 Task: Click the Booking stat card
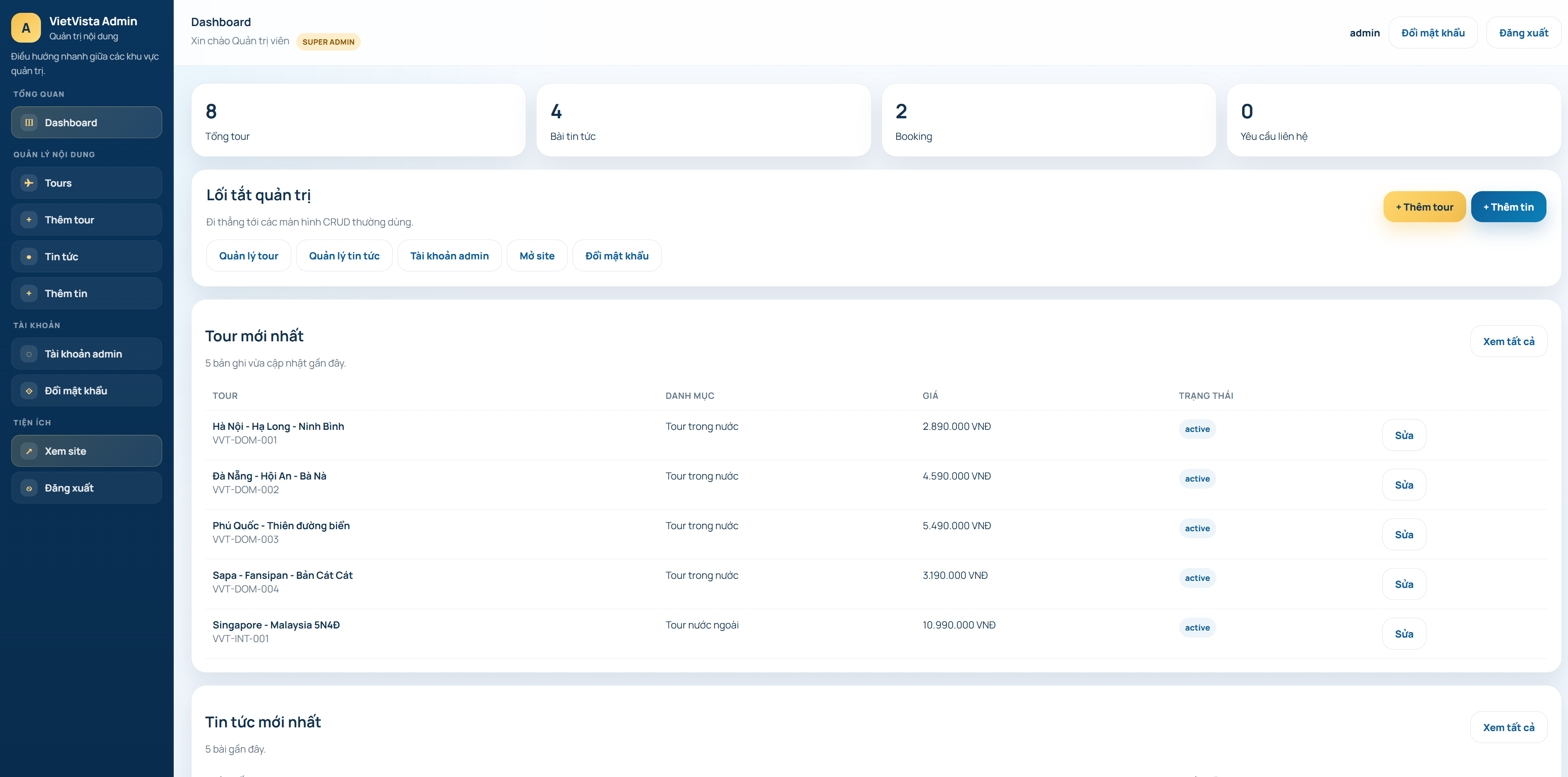[1049, 120]
